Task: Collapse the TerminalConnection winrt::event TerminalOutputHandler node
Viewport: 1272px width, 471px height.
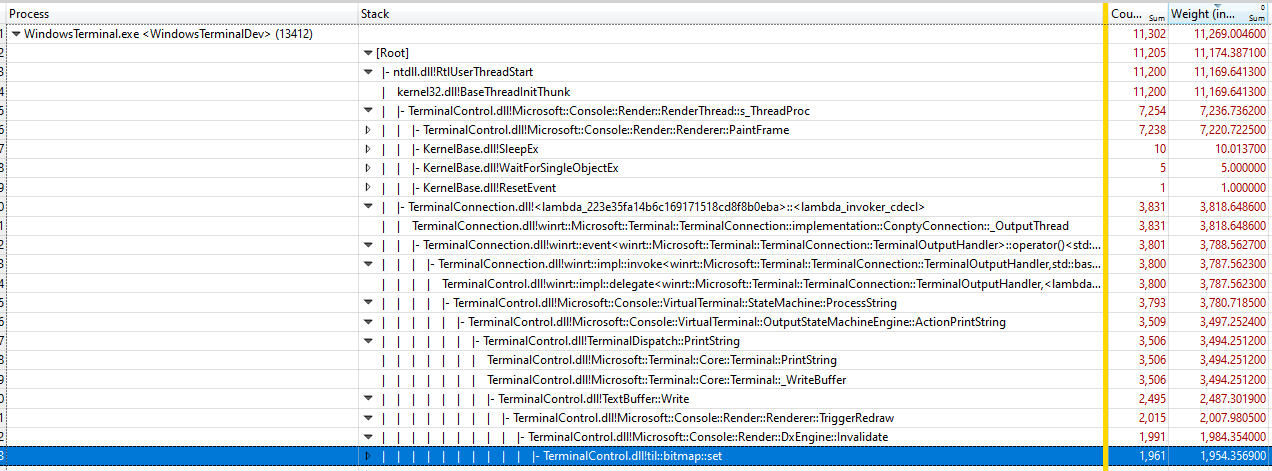Action: pos(368,245)
